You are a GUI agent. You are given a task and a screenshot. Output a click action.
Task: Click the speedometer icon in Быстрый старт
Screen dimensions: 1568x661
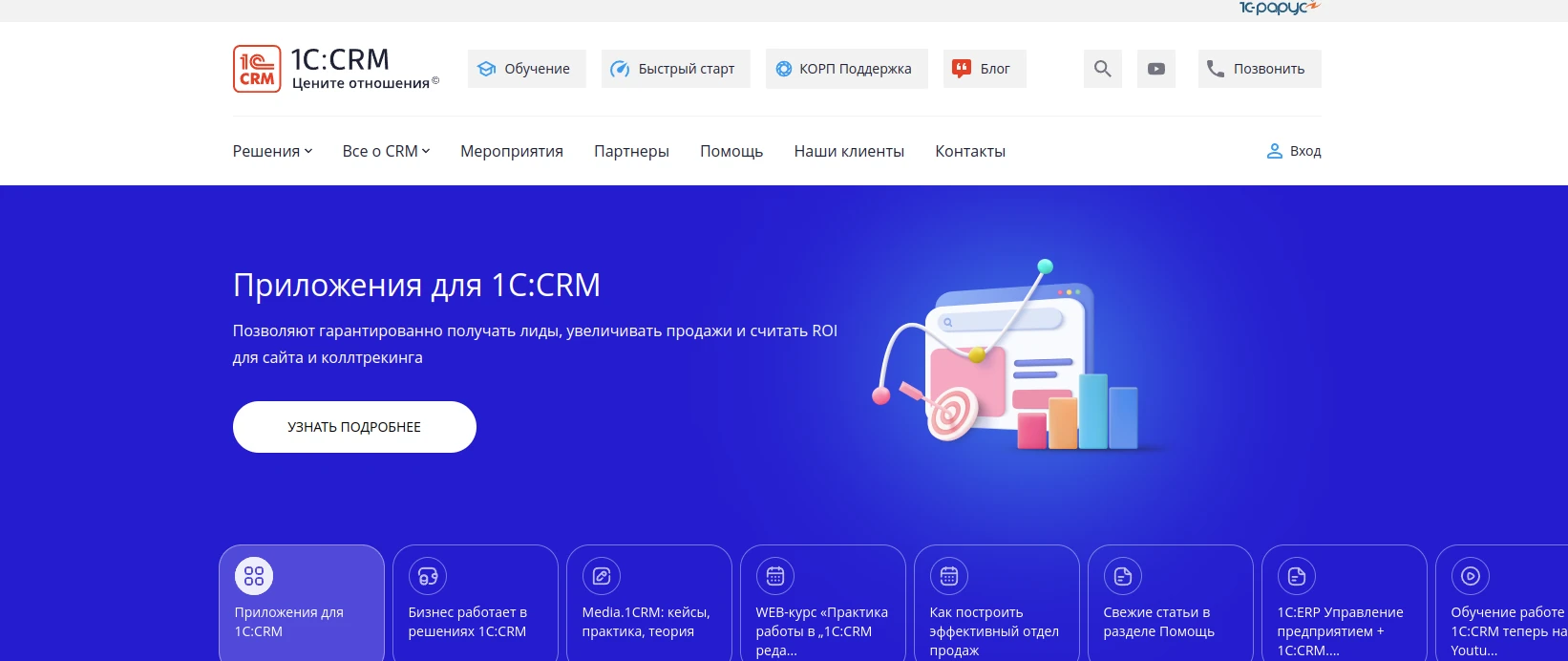(620, 69)
